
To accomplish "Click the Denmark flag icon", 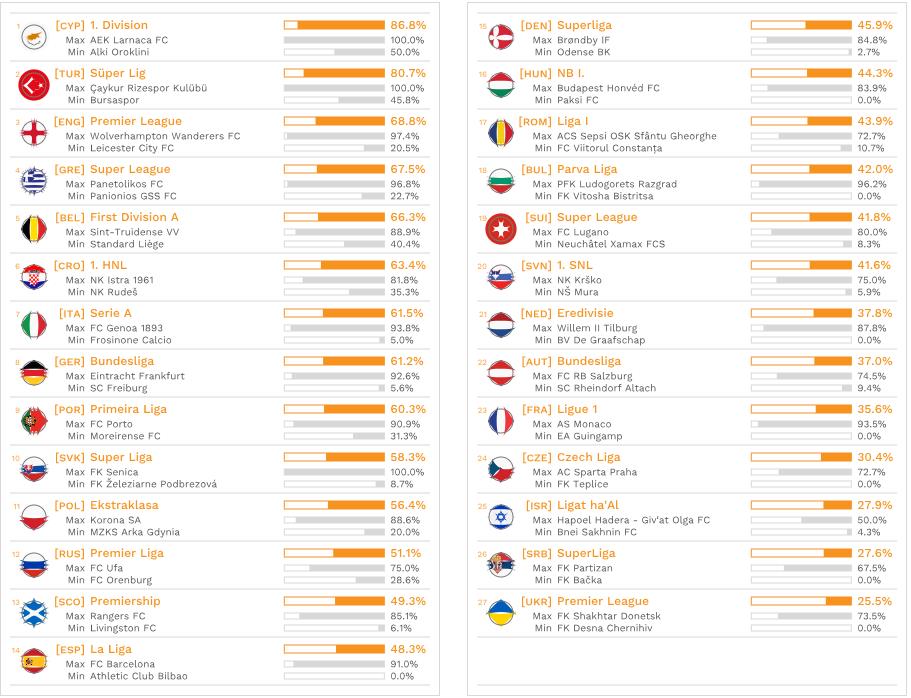I will 501,38.
